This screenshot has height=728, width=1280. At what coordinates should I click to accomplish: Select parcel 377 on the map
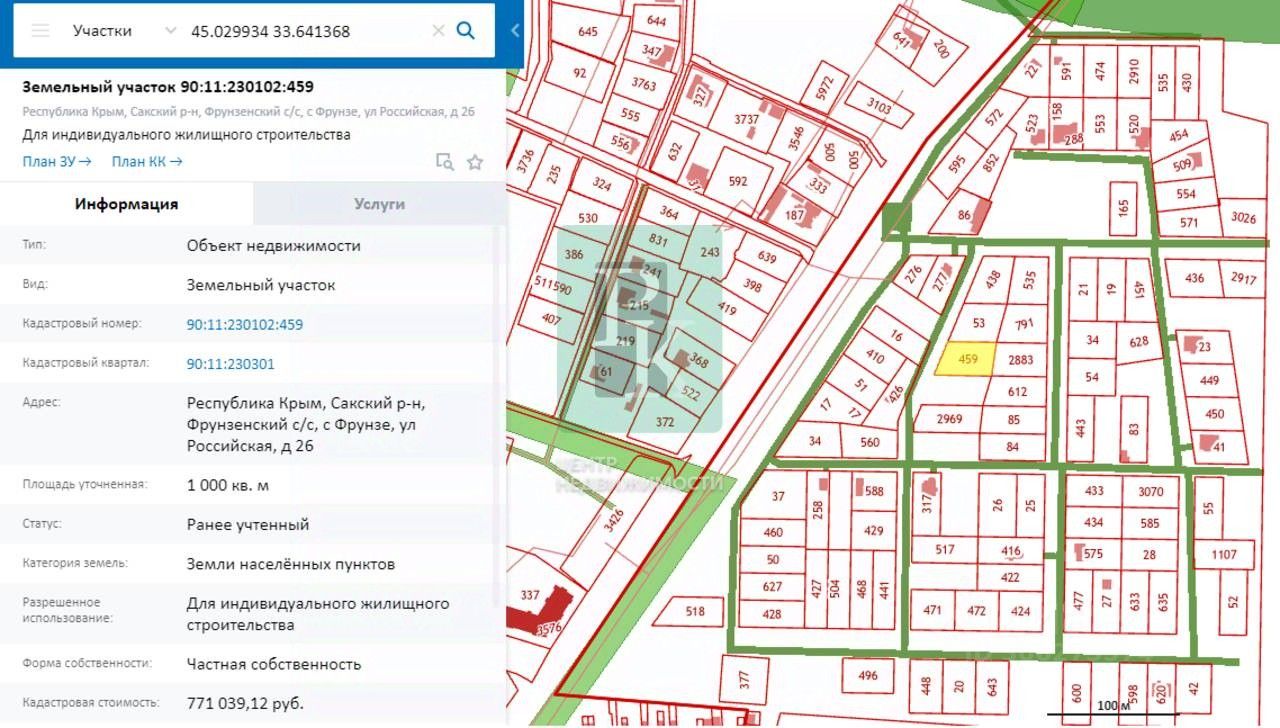(x=745, y=680)
